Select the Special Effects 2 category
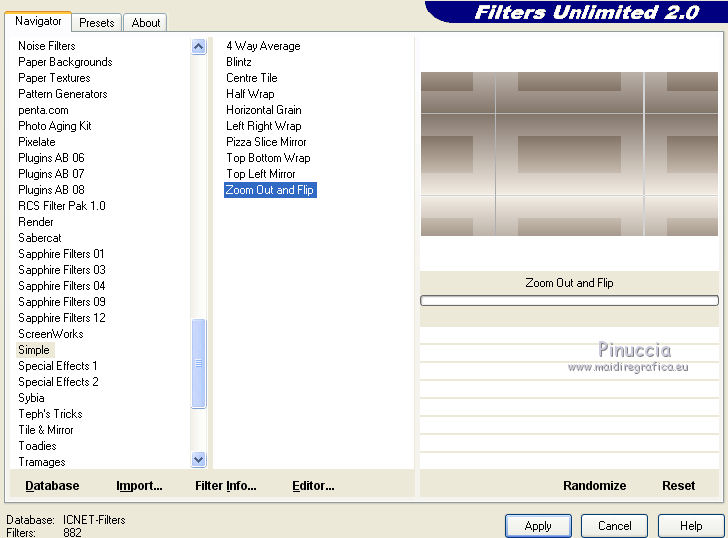Viewport: 728px width, 538px height. tap(58, 382)
